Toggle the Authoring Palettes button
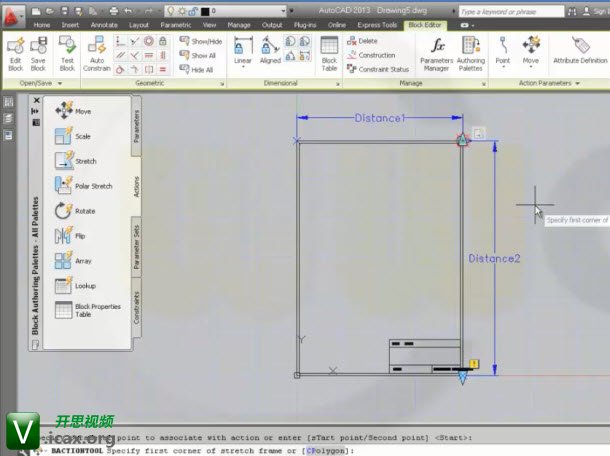Image resolution: width=610 pixels, height=456 pixels. point(471,54)
